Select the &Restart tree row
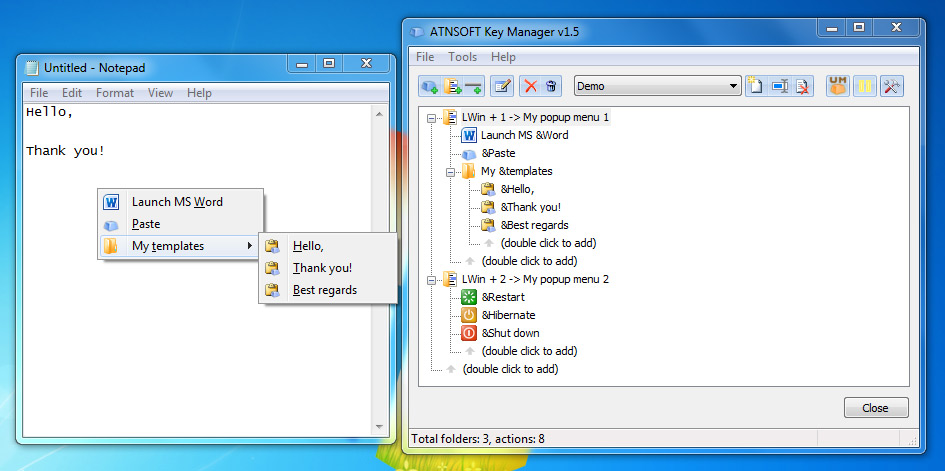This screenshot has height=471, width=945. point(503,297)
